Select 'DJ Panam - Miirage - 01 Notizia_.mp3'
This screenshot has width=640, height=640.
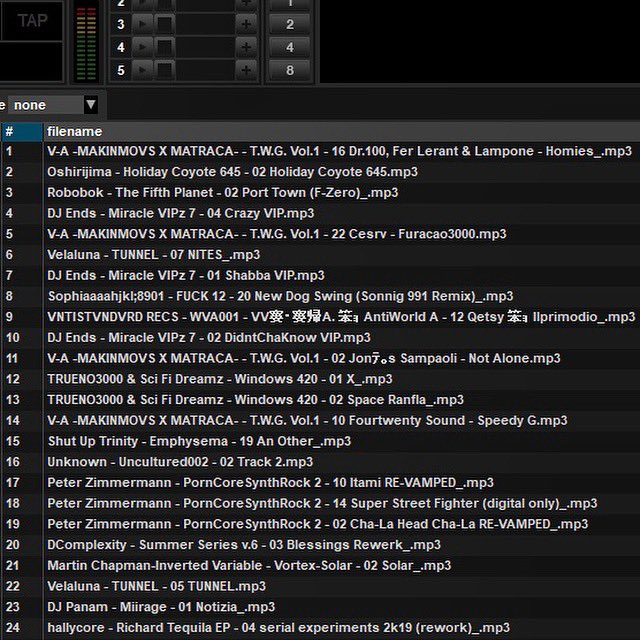point(320,607)
